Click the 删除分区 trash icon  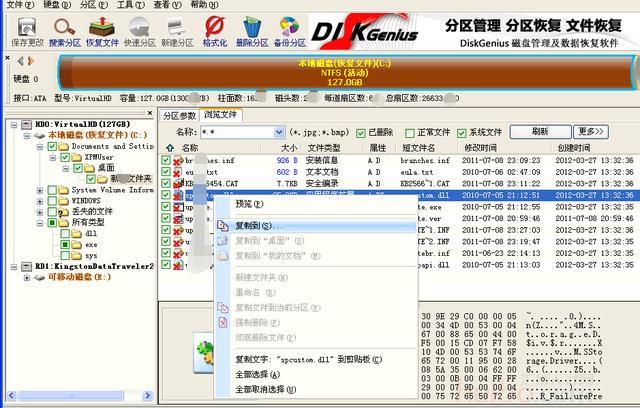tap(252, 31)
